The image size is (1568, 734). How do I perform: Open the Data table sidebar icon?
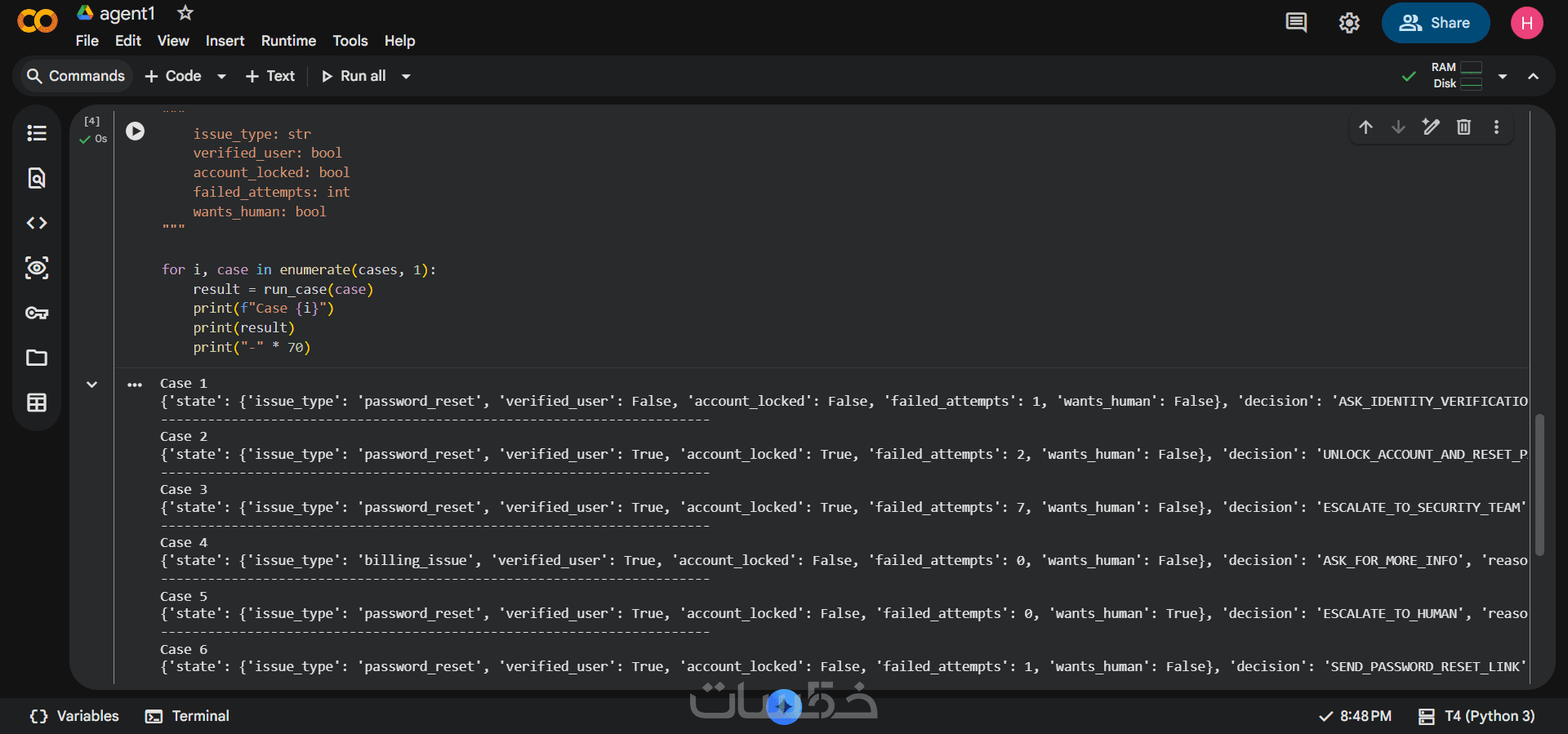[x=37, y=403]
